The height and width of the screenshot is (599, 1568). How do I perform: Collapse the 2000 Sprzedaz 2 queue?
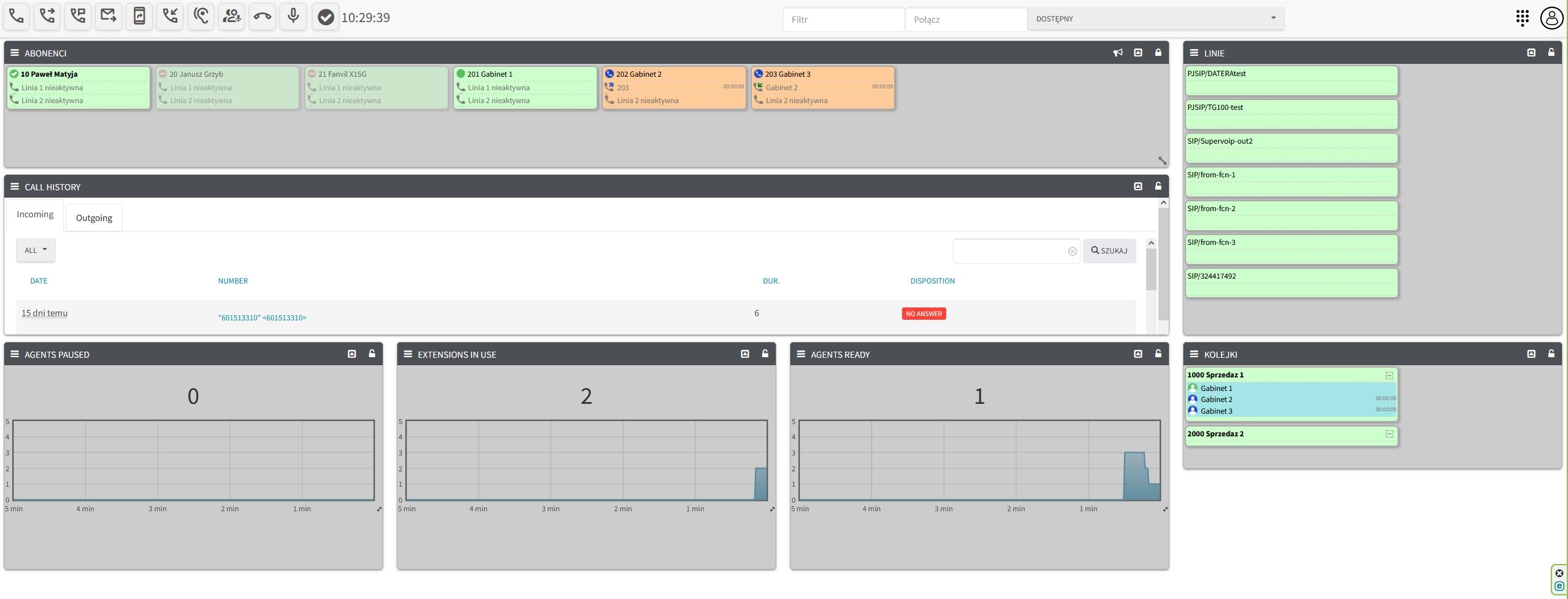(1390, 434)
